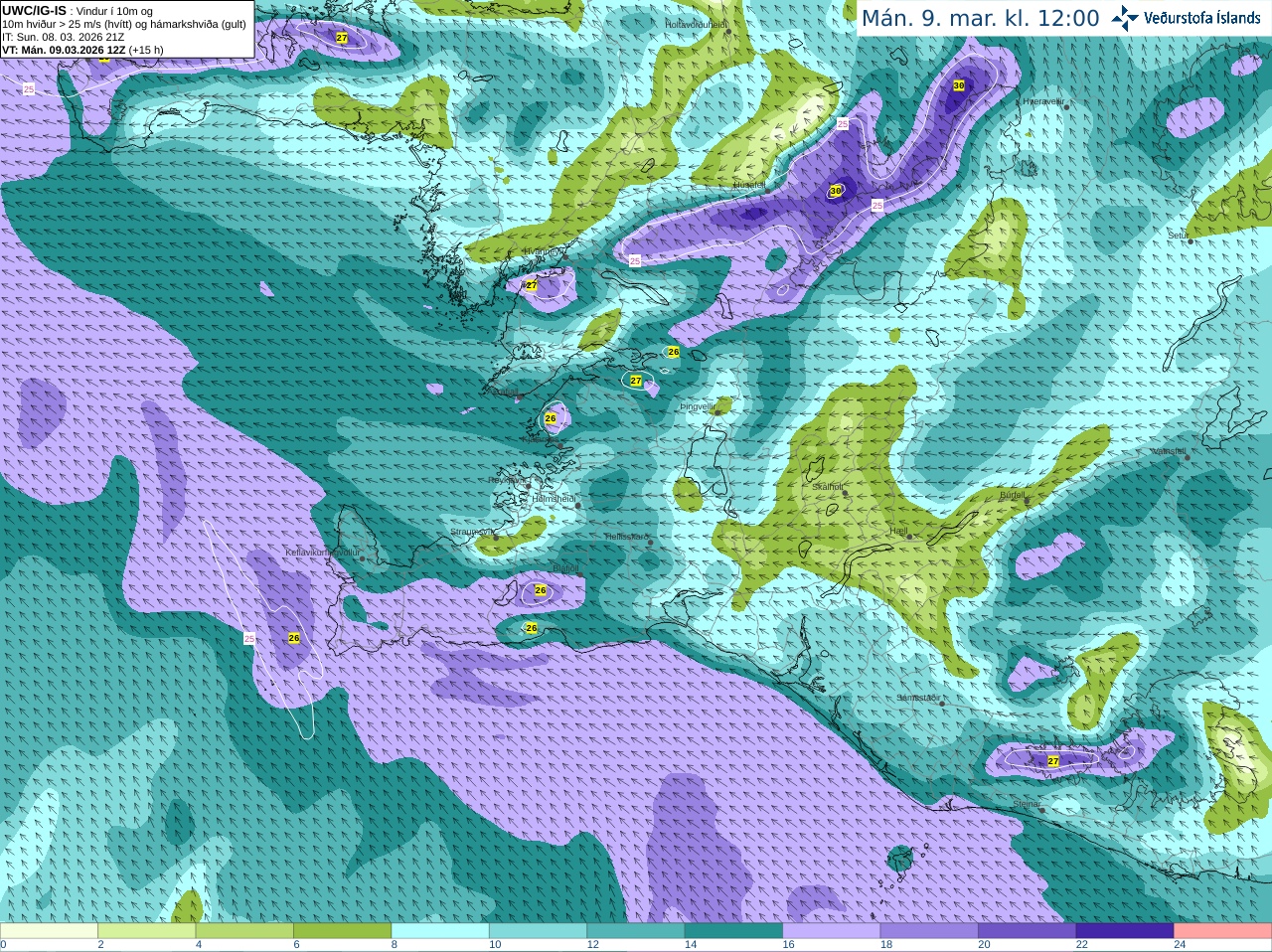Image resolution: width=1272 pixels, height=952 pixels.
Task: Click the Keflavíkurflugvöllur station label
Action: [323, 552]
